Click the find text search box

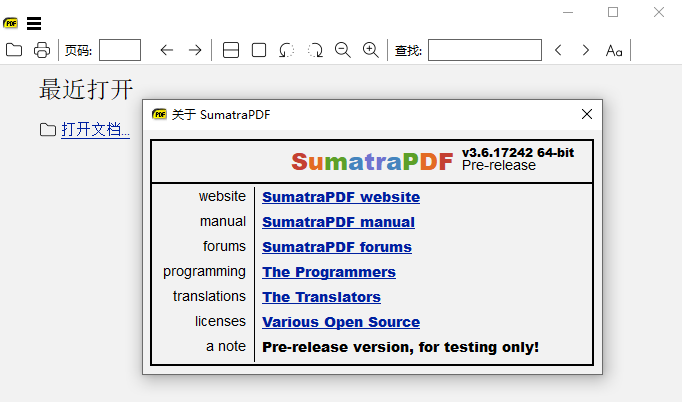point(485,50)
